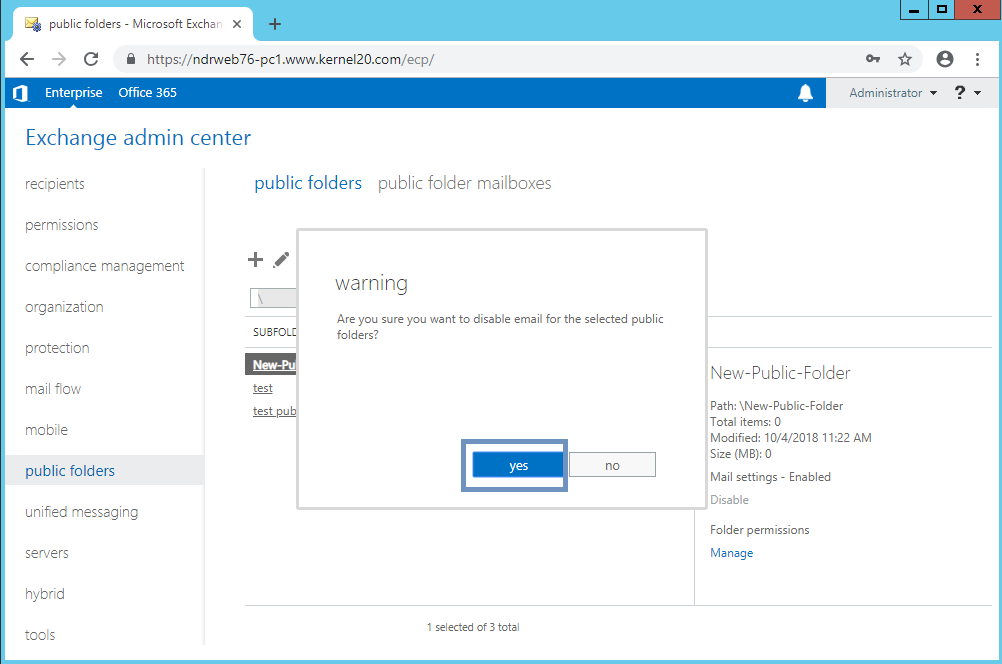Click the browser back arrow
1002x664 pixels.
(27, 59)
